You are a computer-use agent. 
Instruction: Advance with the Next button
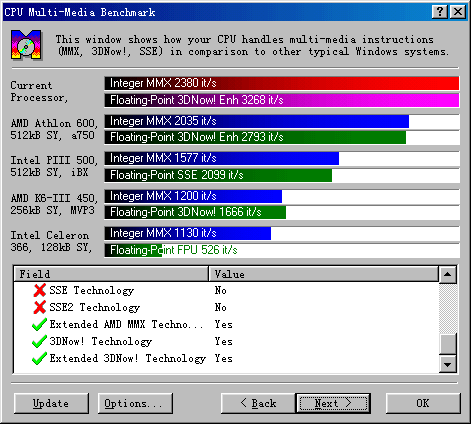[x=333, y=403]
